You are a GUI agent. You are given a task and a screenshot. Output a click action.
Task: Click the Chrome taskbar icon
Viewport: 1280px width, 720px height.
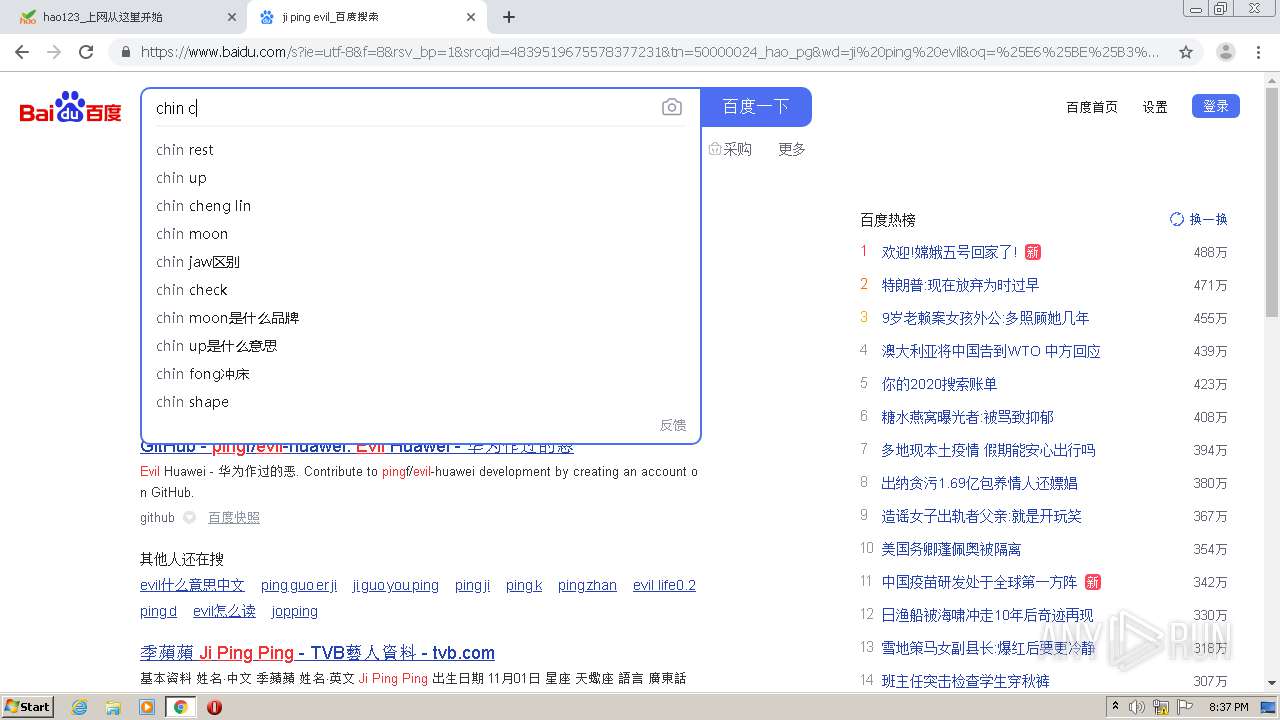click(180, 707)
